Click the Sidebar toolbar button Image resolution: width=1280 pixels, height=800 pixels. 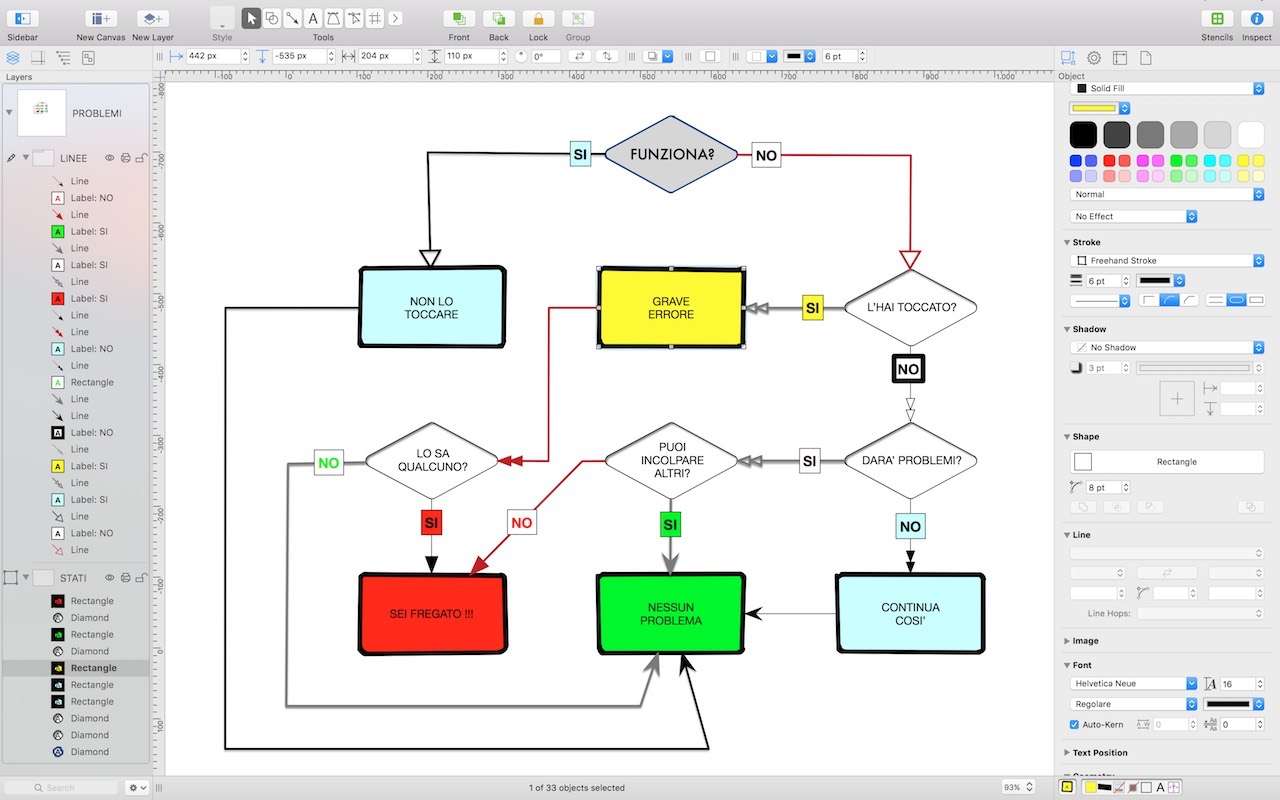[22, 18]
